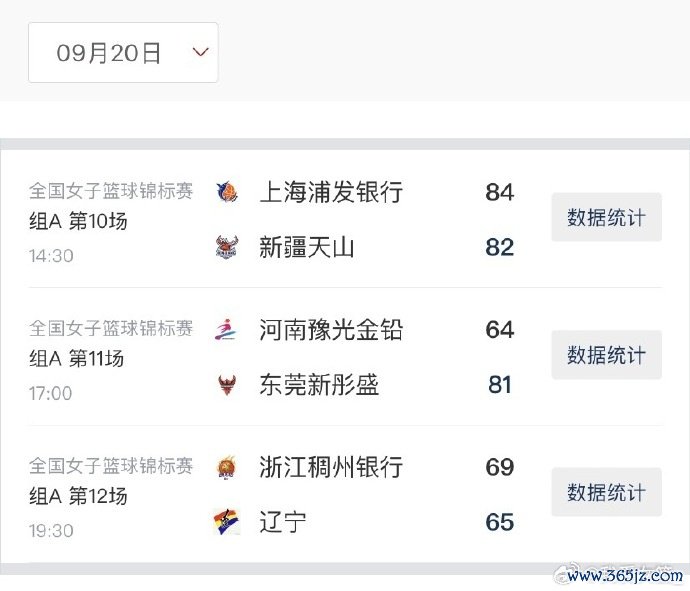Click the Henan Yuguang Jinqian team logo
This screenshot has width=690, height=591.
(x=226, y=330)
